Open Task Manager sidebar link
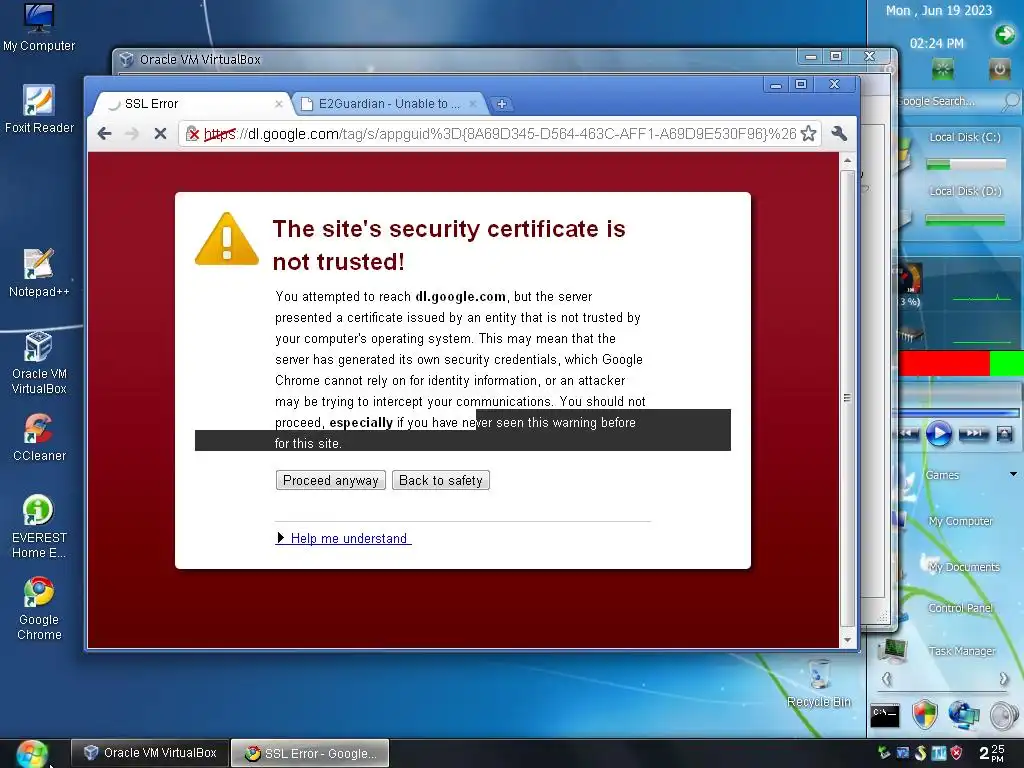Screen dimensions: 1024x768 962,651
